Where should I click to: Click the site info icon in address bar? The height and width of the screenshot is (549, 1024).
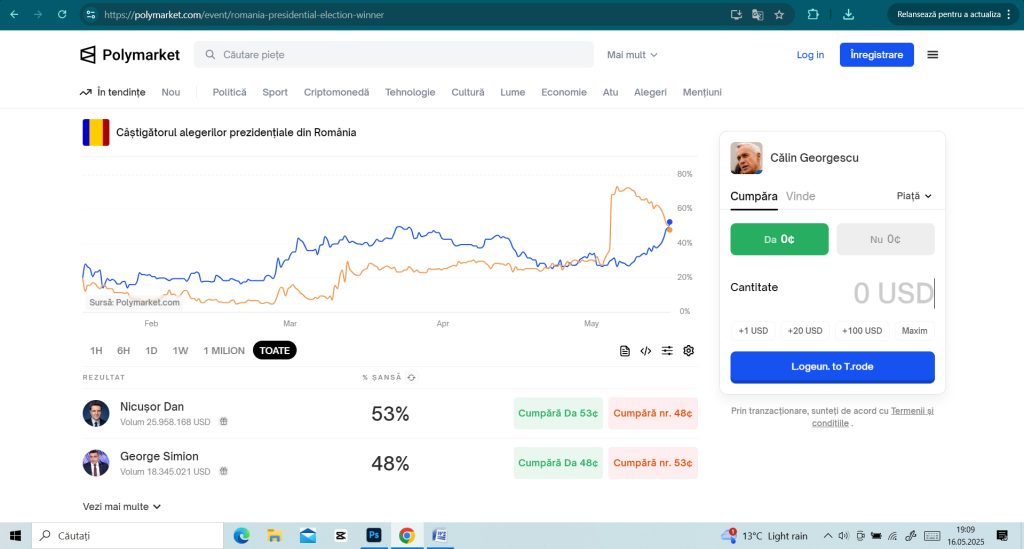click(91, 14)
